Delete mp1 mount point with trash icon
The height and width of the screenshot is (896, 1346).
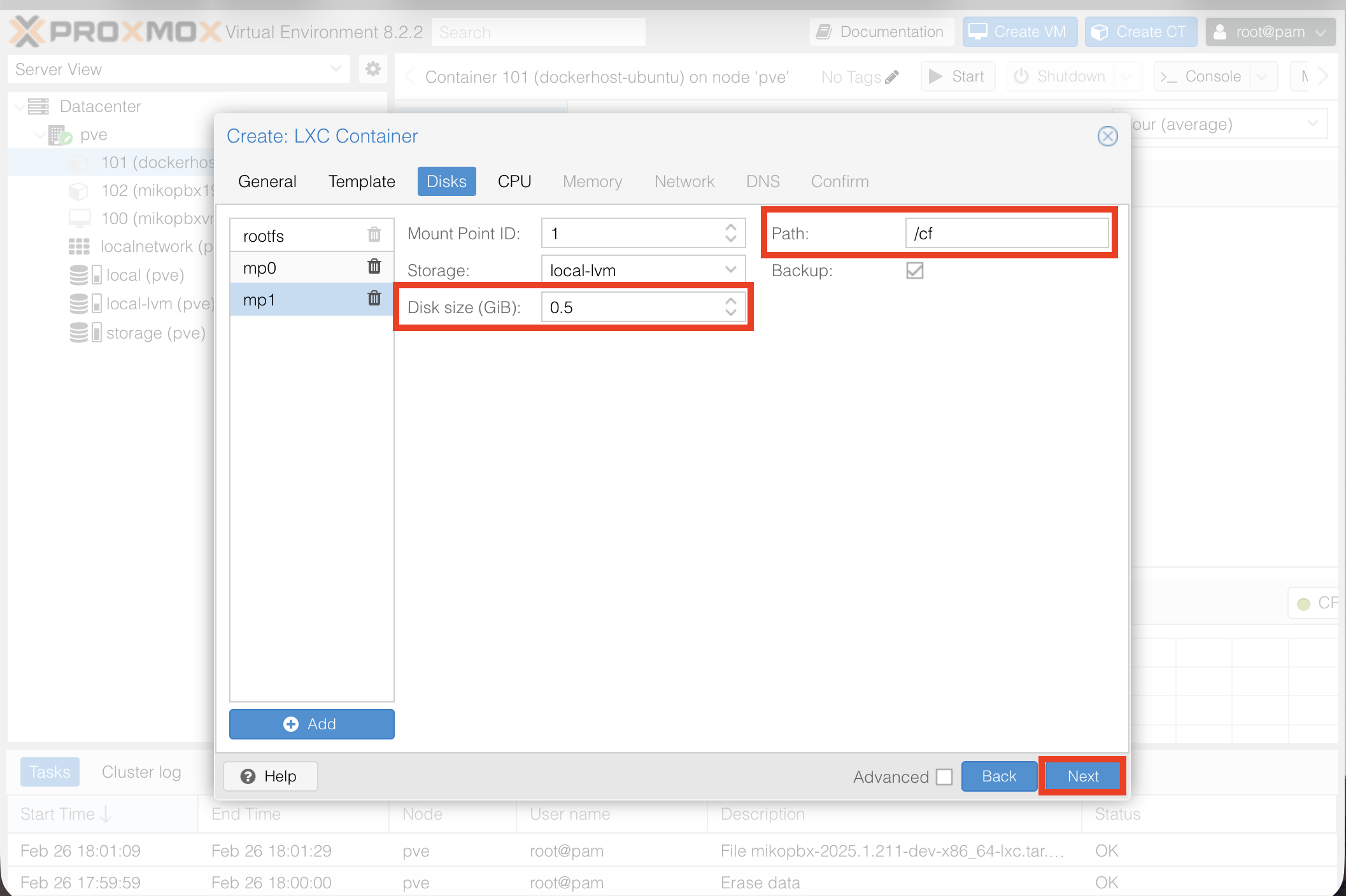tap(374, 298)
